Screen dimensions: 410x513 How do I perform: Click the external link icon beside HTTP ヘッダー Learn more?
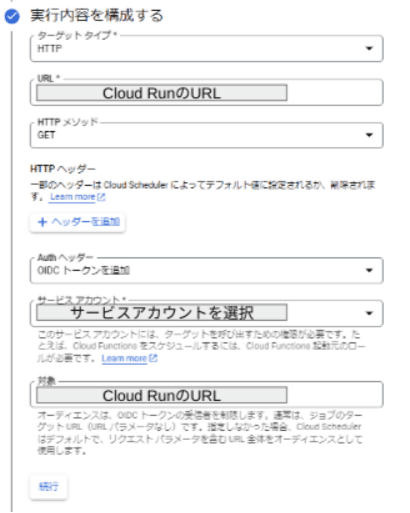(x=101, y=197)
